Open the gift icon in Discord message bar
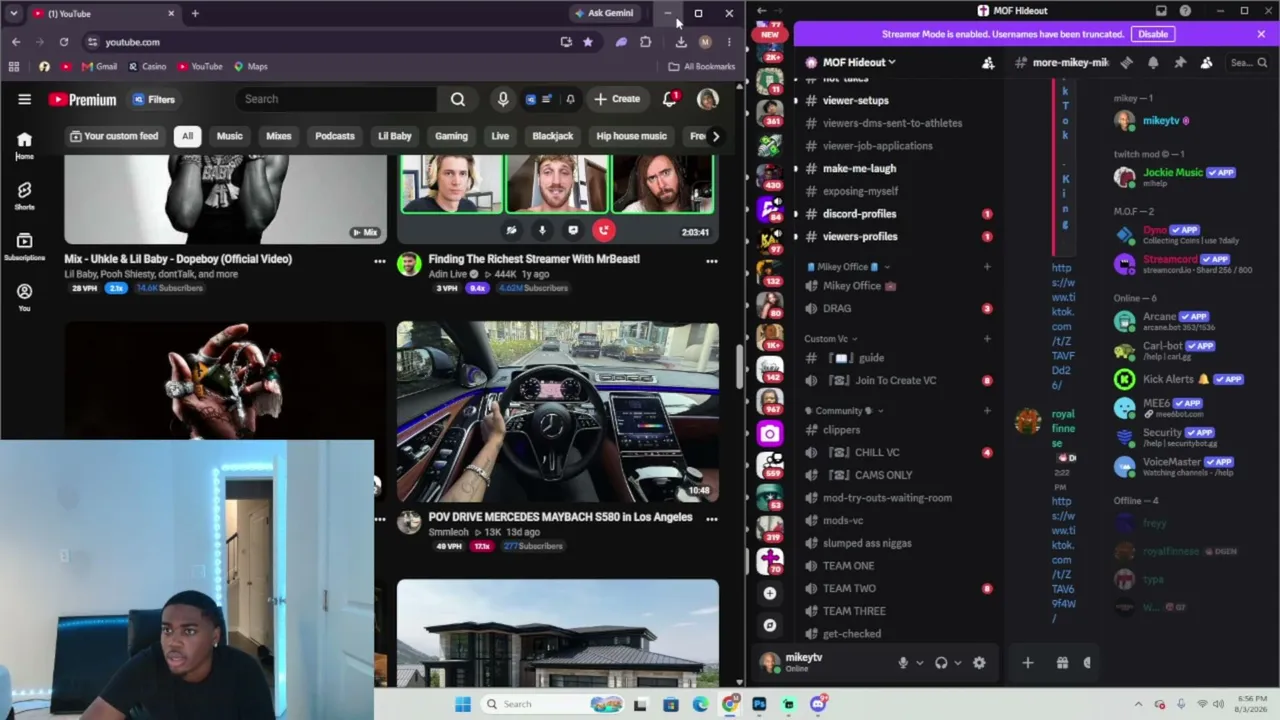This screenshot has height=720, width=1280. pos(1062,662)
